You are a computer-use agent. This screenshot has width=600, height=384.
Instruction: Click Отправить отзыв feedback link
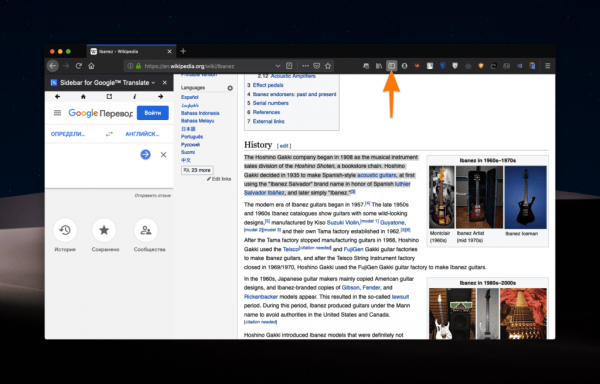(x=152, y=195)
